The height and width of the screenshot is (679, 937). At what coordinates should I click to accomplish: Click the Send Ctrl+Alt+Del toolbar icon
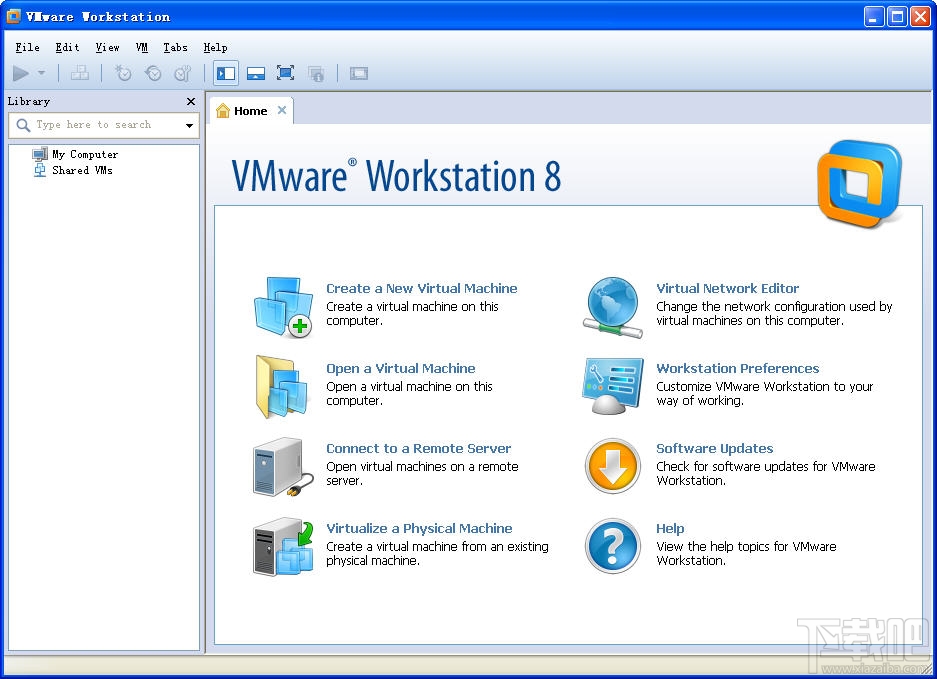(x=79, y=74)
